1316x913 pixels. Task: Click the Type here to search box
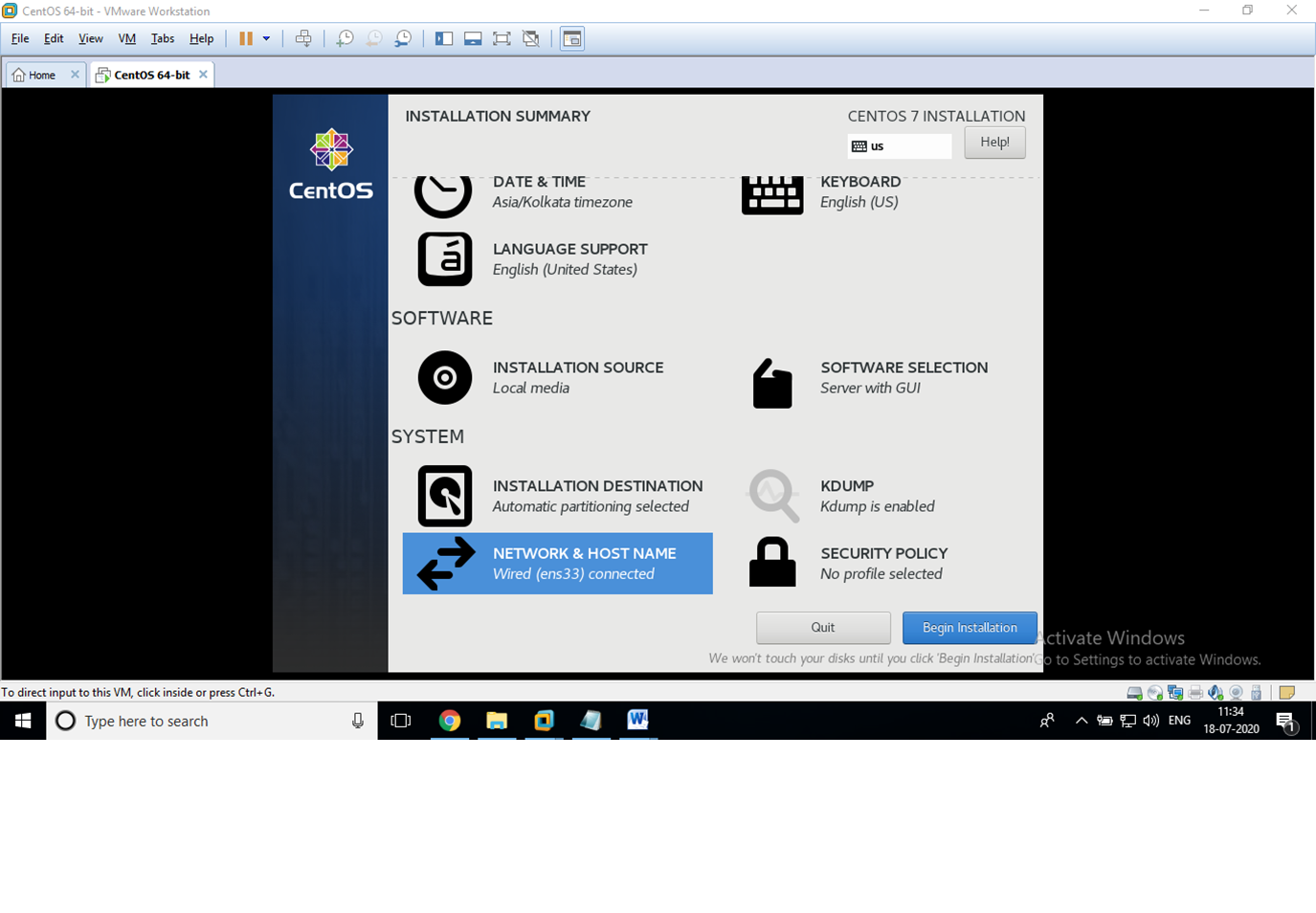coord(211,721)
